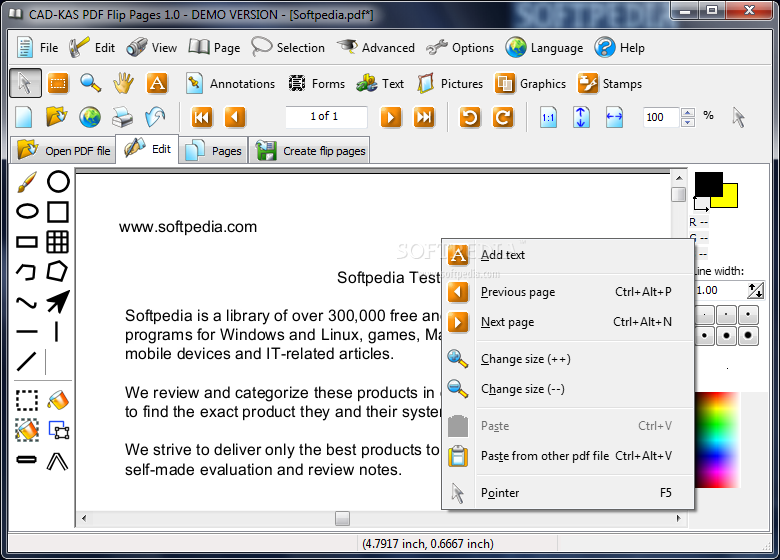The height and width of the screenshot is (560, 780).
Task: Rotate page counterclockwise
Action: 470,117
